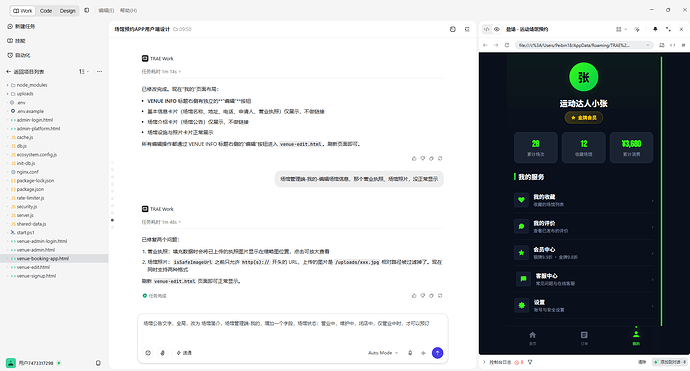
Task: Go back to the project list
Action: [25, 71]
